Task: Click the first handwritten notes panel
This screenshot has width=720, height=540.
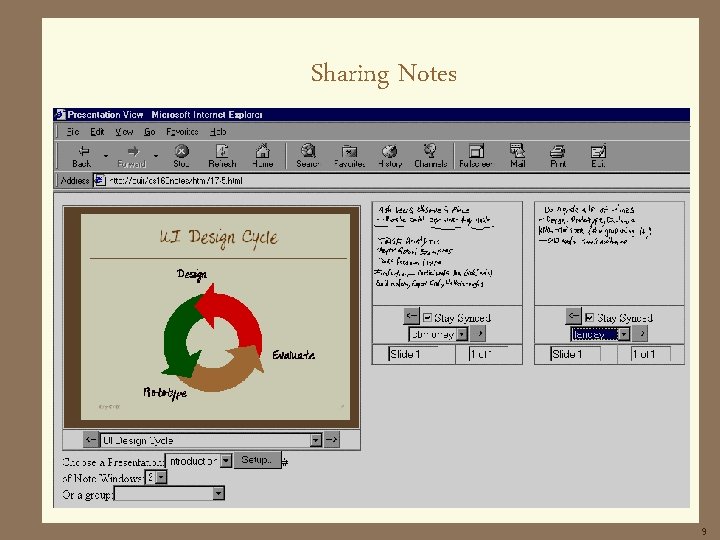Action: [x=447, y=253]
